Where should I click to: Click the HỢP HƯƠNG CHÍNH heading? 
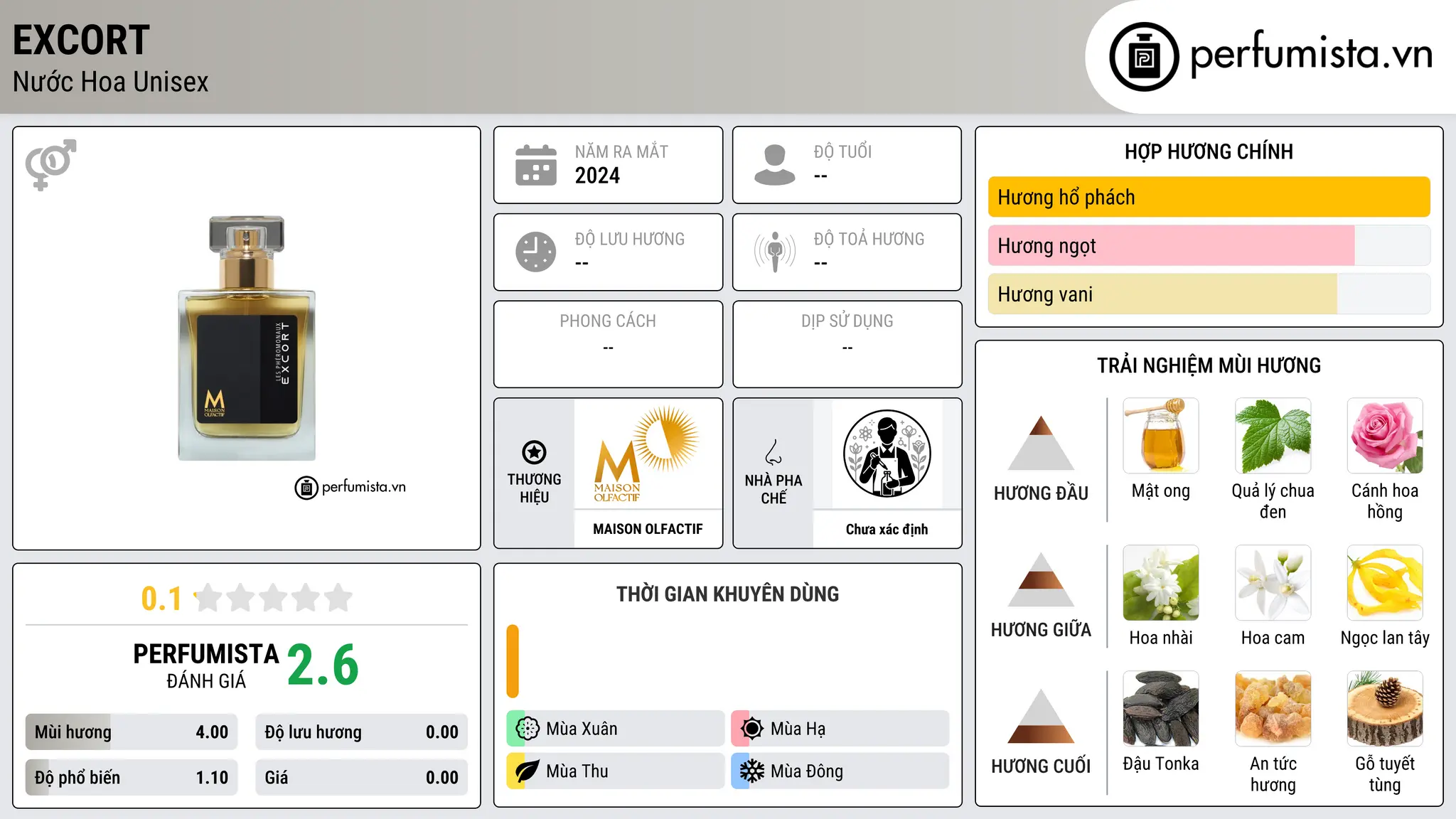(x=1209, y=151)
